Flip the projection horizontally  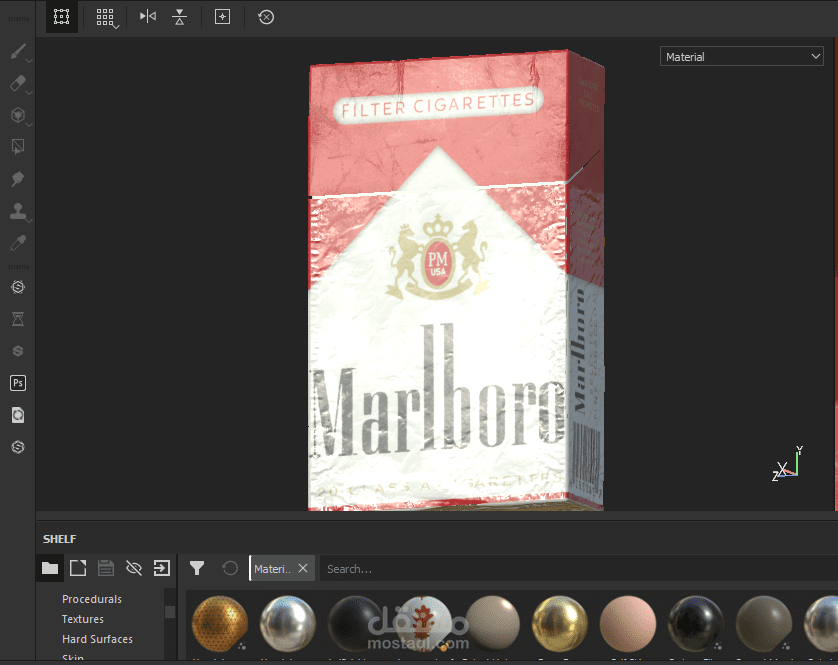tap(148, 17)
